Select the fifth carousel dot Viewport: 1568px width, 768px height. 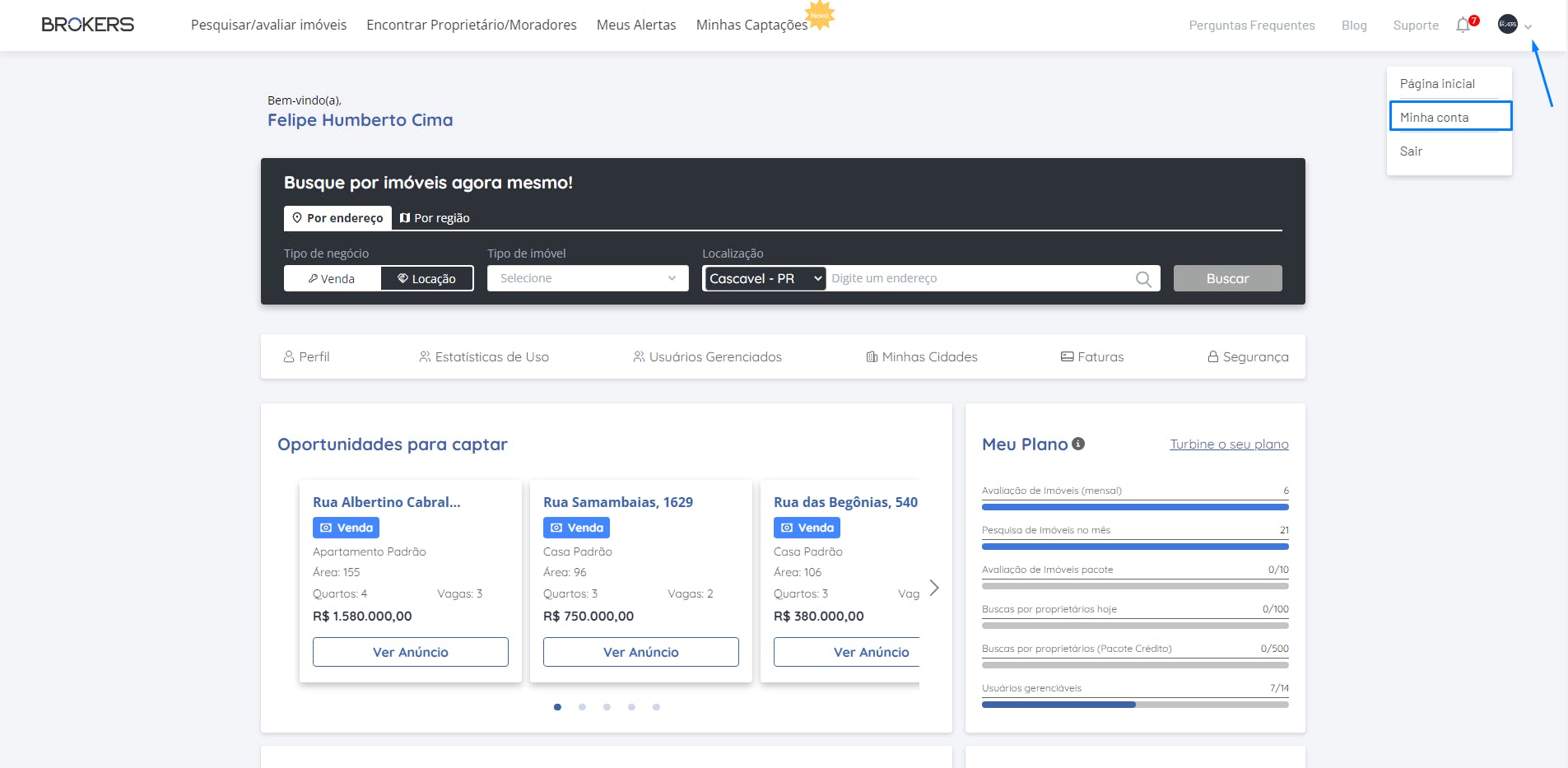point(656,707)
